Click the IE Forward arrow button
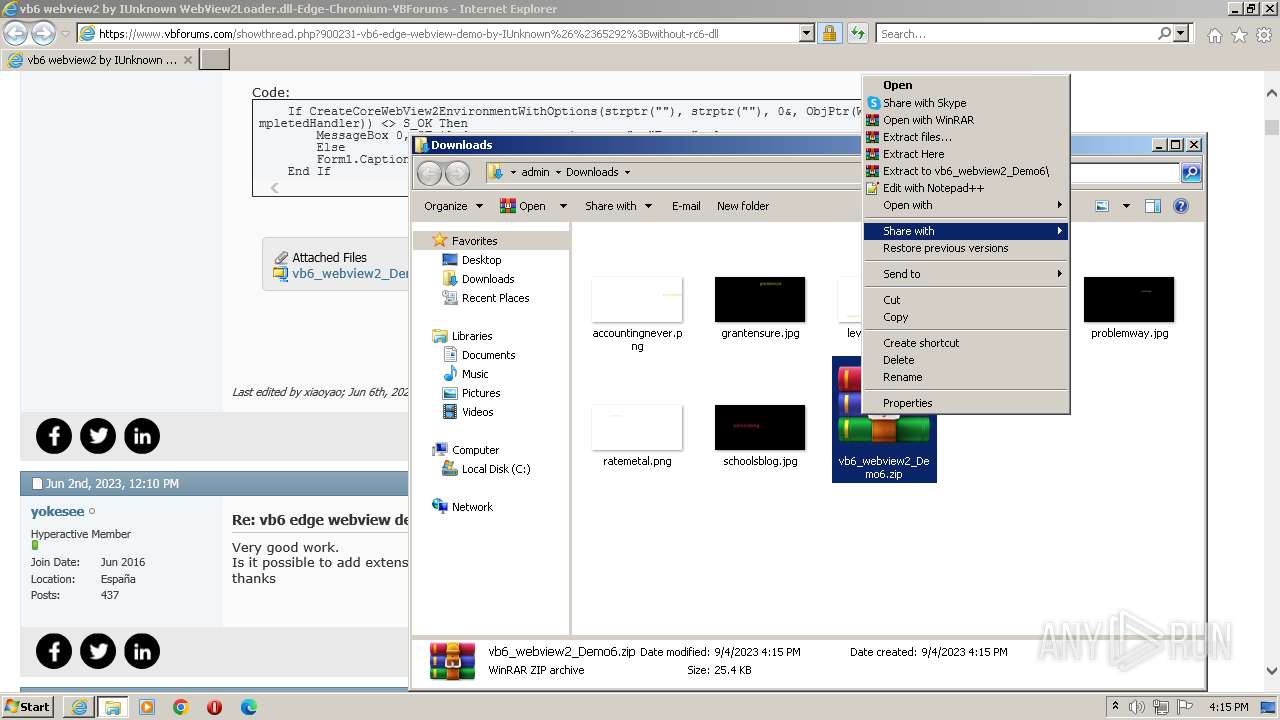This screenshot has width=1280, height=720. [x=43, y=33]
